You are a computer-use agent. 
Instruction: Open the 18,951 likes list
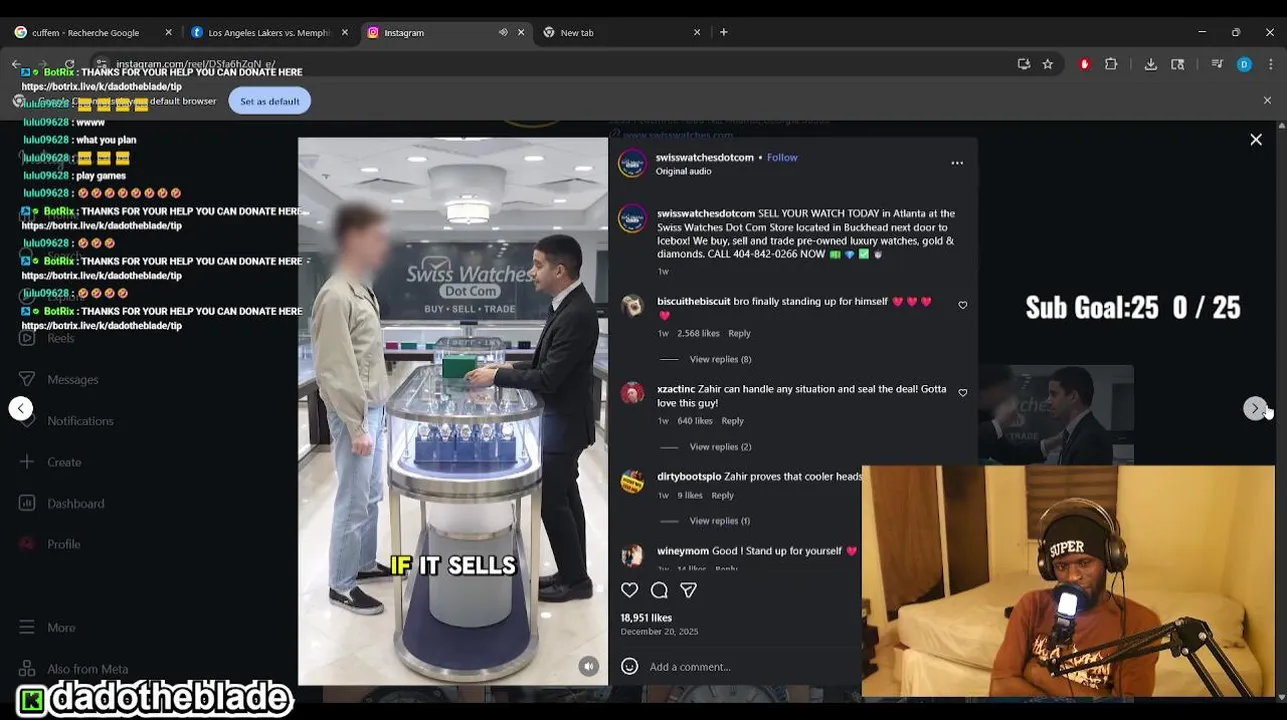(x=646, y=618)
